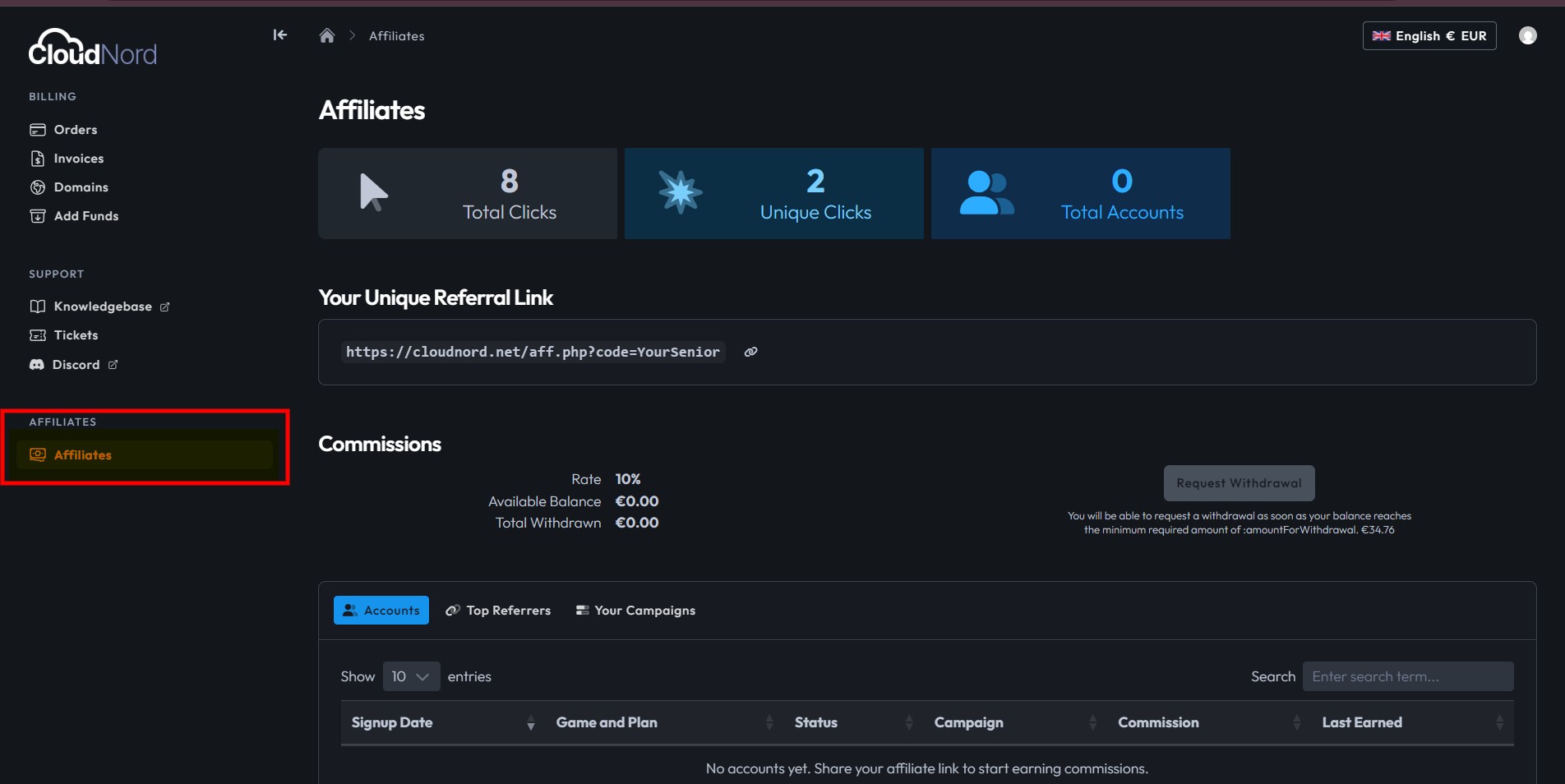Screen dimensions: 1565x784
Task: Click the Total Clicks cursor icon
Action: [x=373, y=193]
